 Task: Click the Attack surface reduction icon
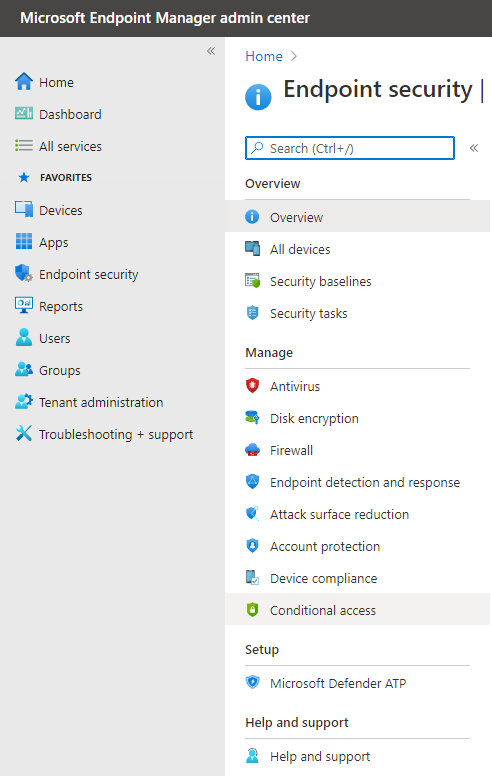(252, 514)
